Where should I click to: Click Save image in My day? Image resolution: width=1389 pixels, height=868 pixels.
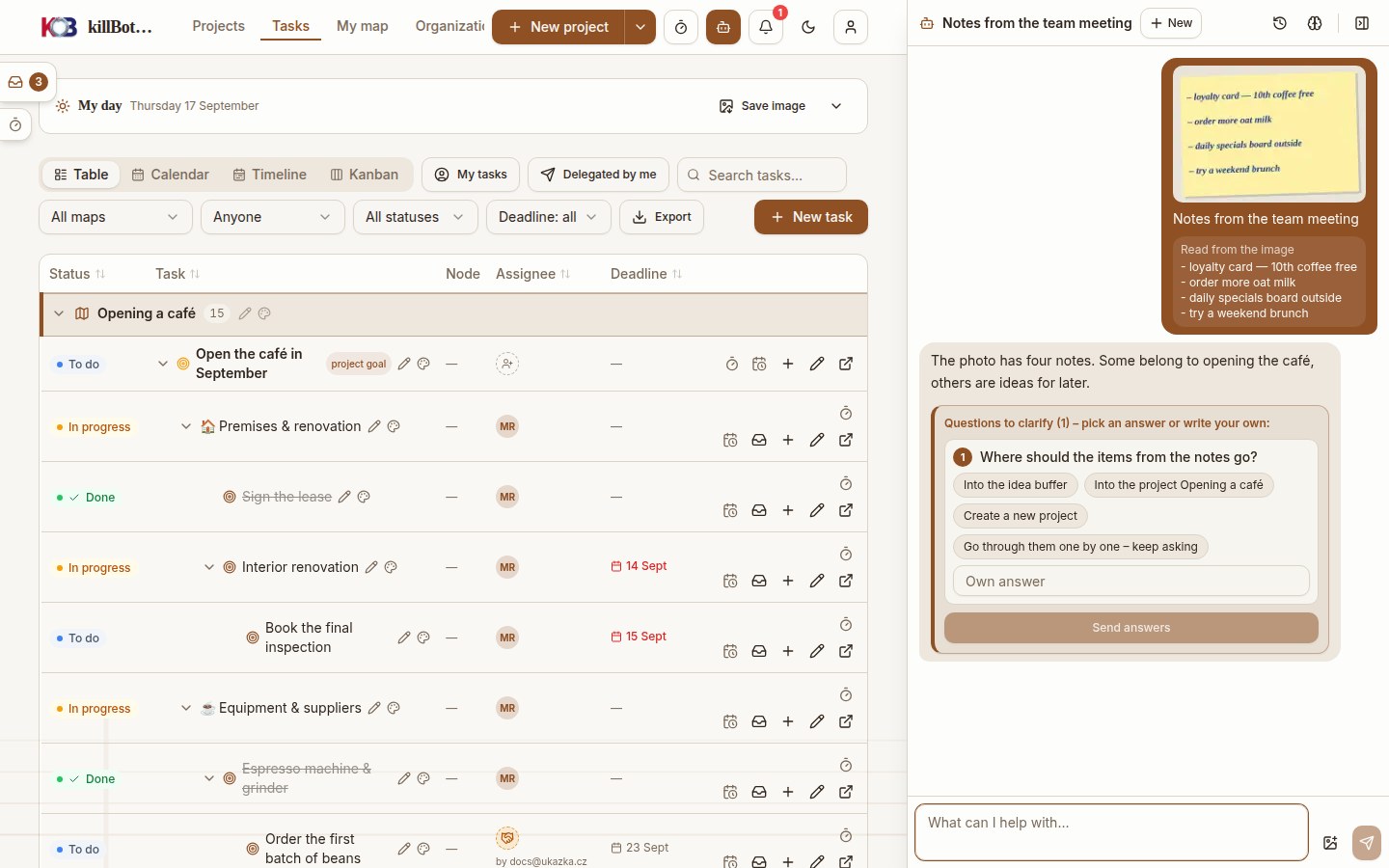click(x=762, y=106)
